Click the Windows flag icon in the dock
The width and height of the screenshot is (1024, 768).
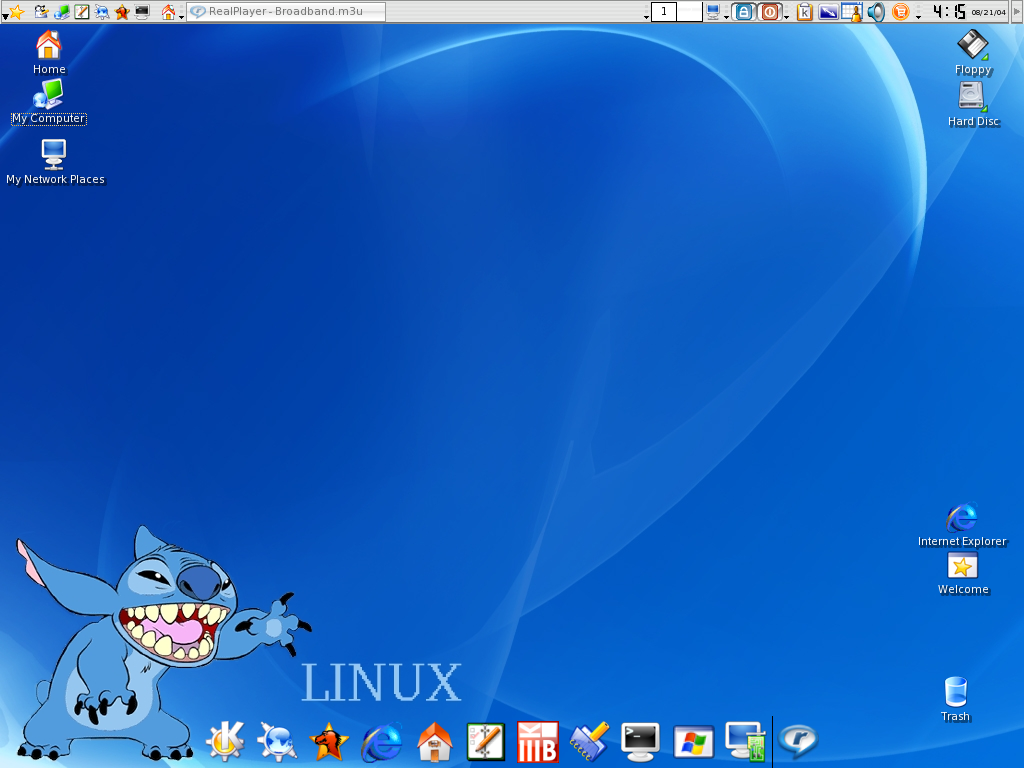click(693, 743)
